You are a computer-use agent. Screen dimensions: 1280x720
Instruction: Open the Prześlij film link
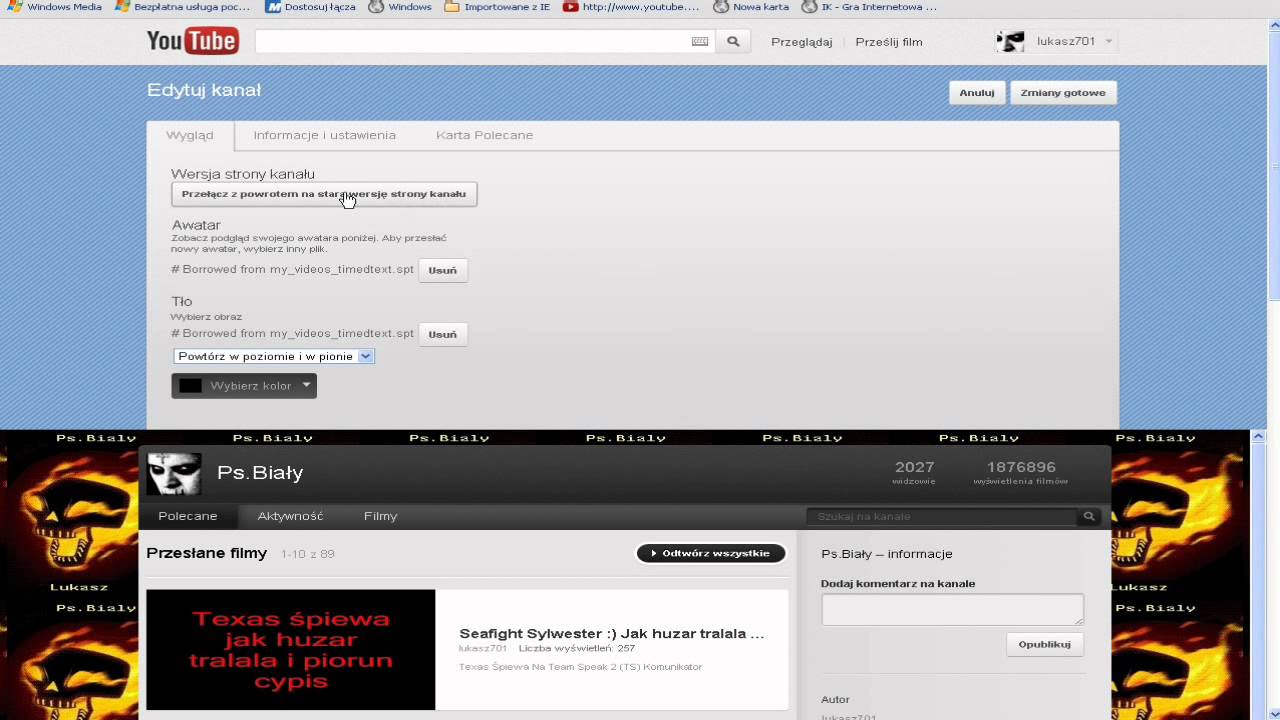point(889,42)
